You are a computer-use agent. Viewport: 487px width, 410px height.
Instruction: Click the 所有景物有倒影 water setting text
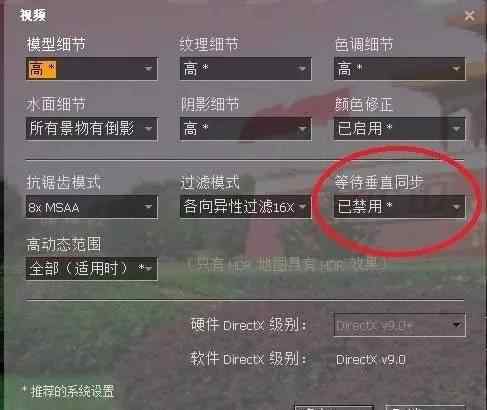pyautogui.click(x=82, y=128)
